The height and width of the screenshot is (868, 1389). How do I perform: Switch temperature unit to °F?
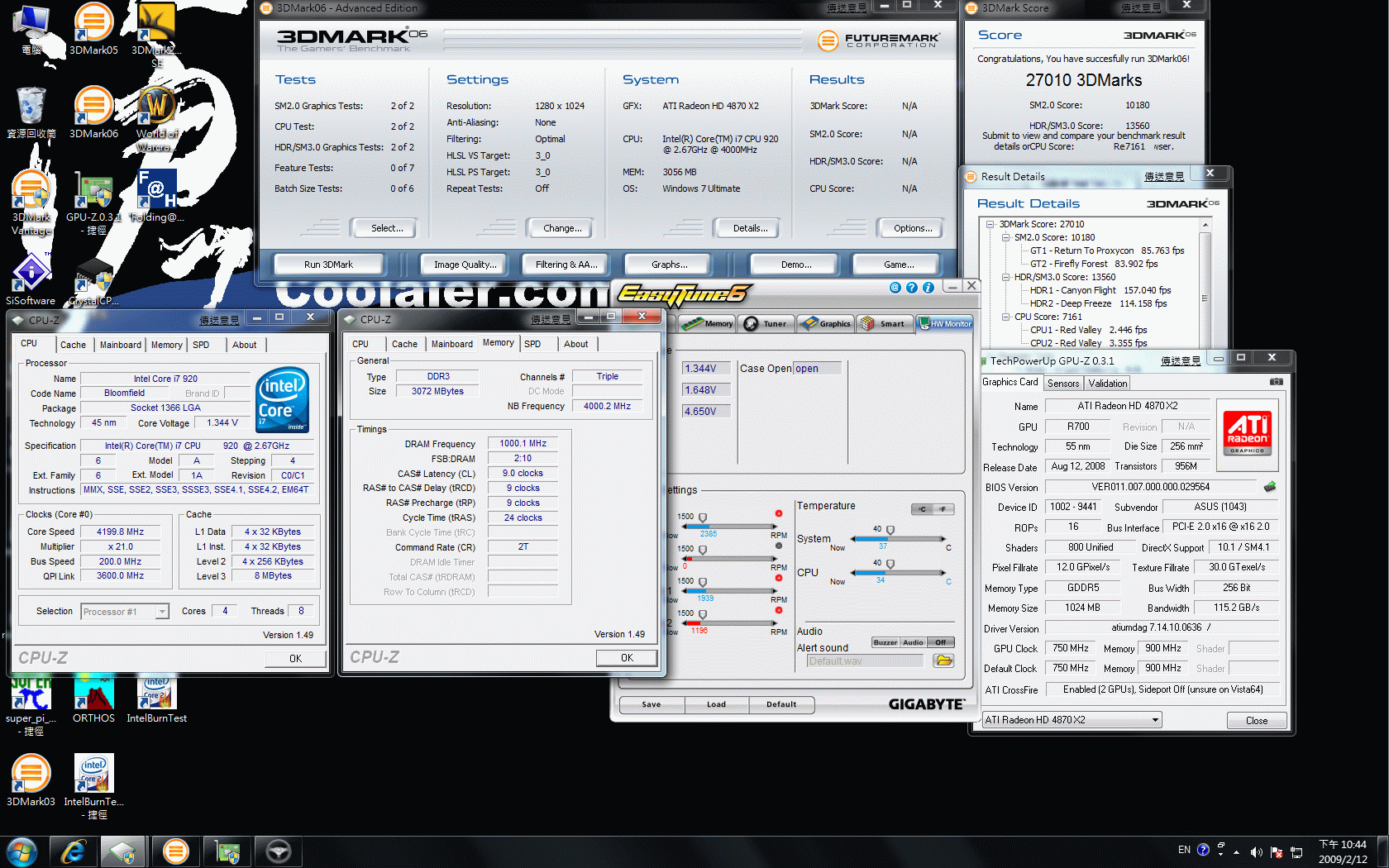(943, 509)
